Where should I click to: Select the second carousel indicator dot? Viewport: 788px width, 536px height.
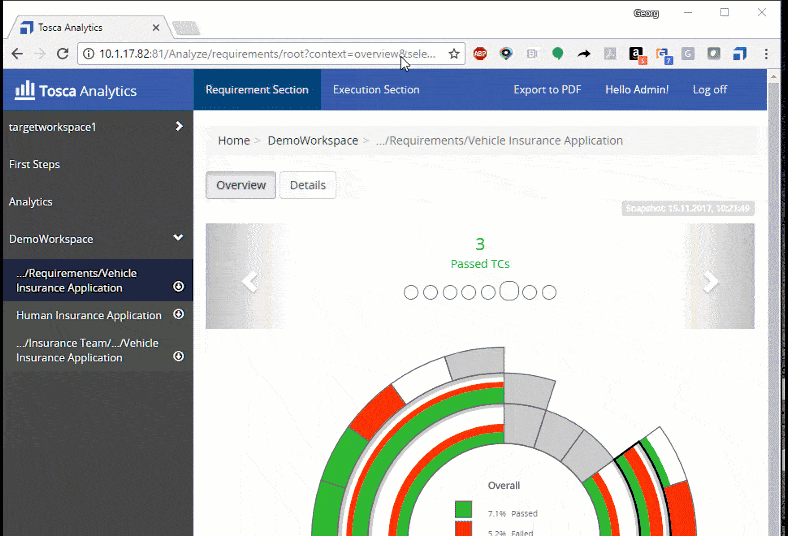(430, 292)
